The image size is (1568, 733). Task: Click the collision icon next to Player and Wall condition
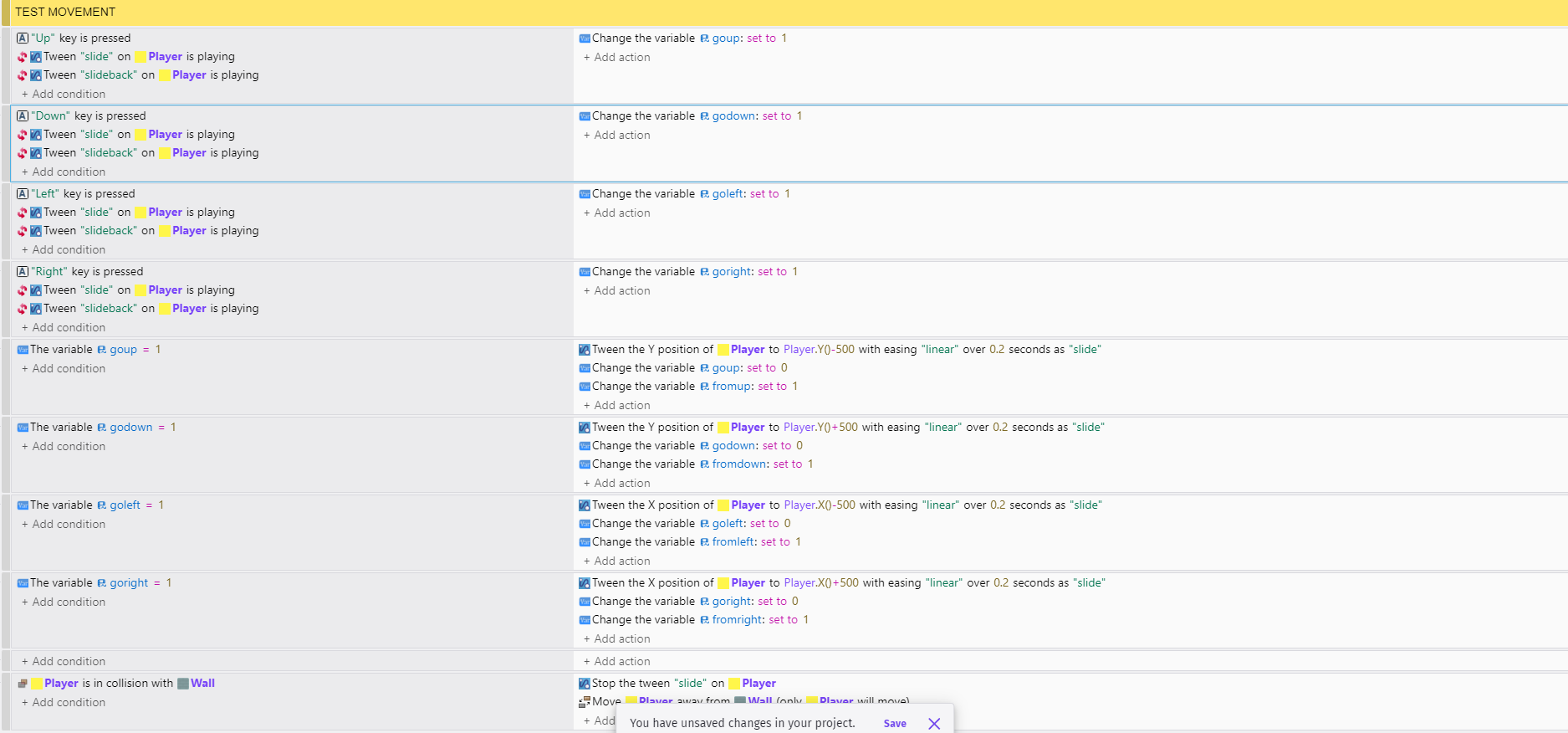coord(23,684)
